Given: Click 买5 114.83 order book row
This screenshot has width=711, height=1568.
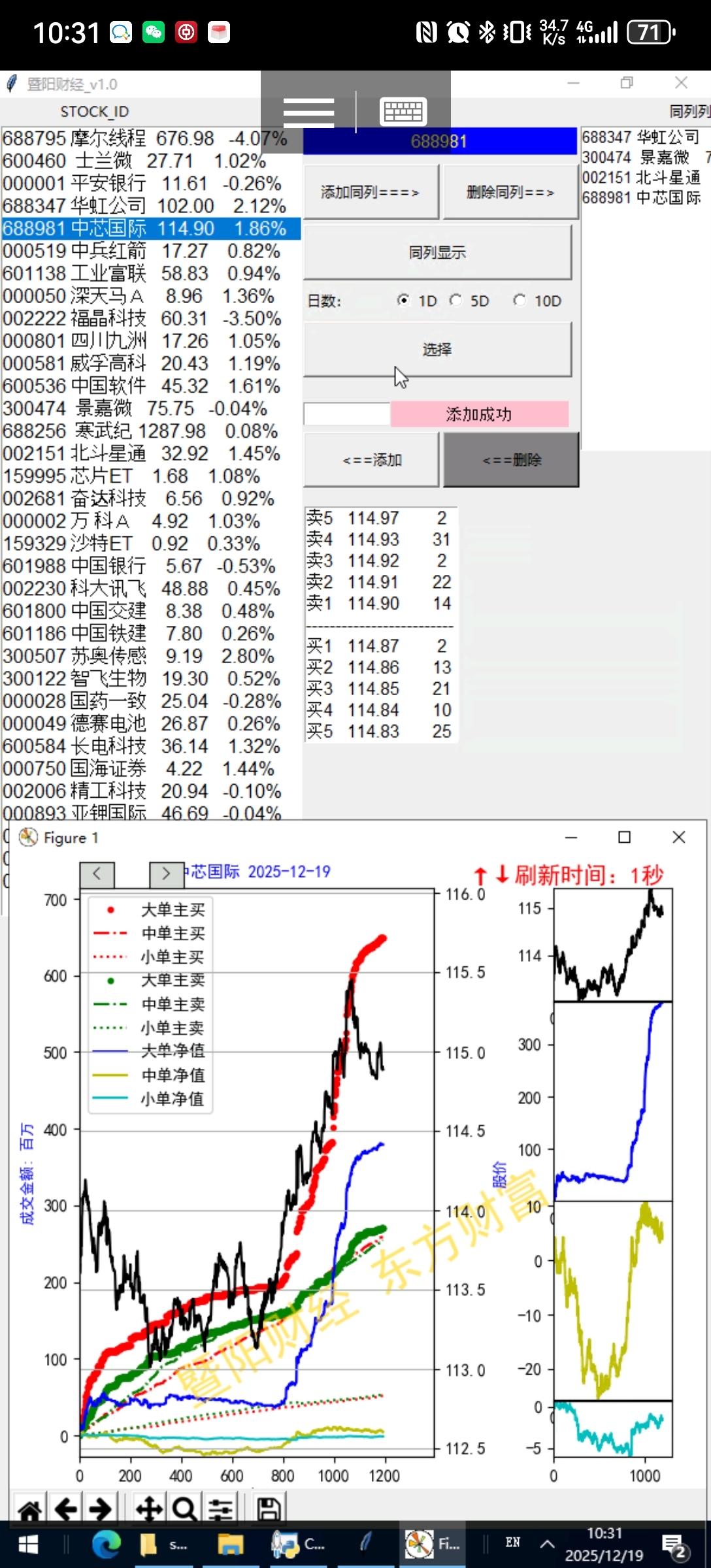Looking at the screenshot, I should pyautogui.click(x=380, y=732).
